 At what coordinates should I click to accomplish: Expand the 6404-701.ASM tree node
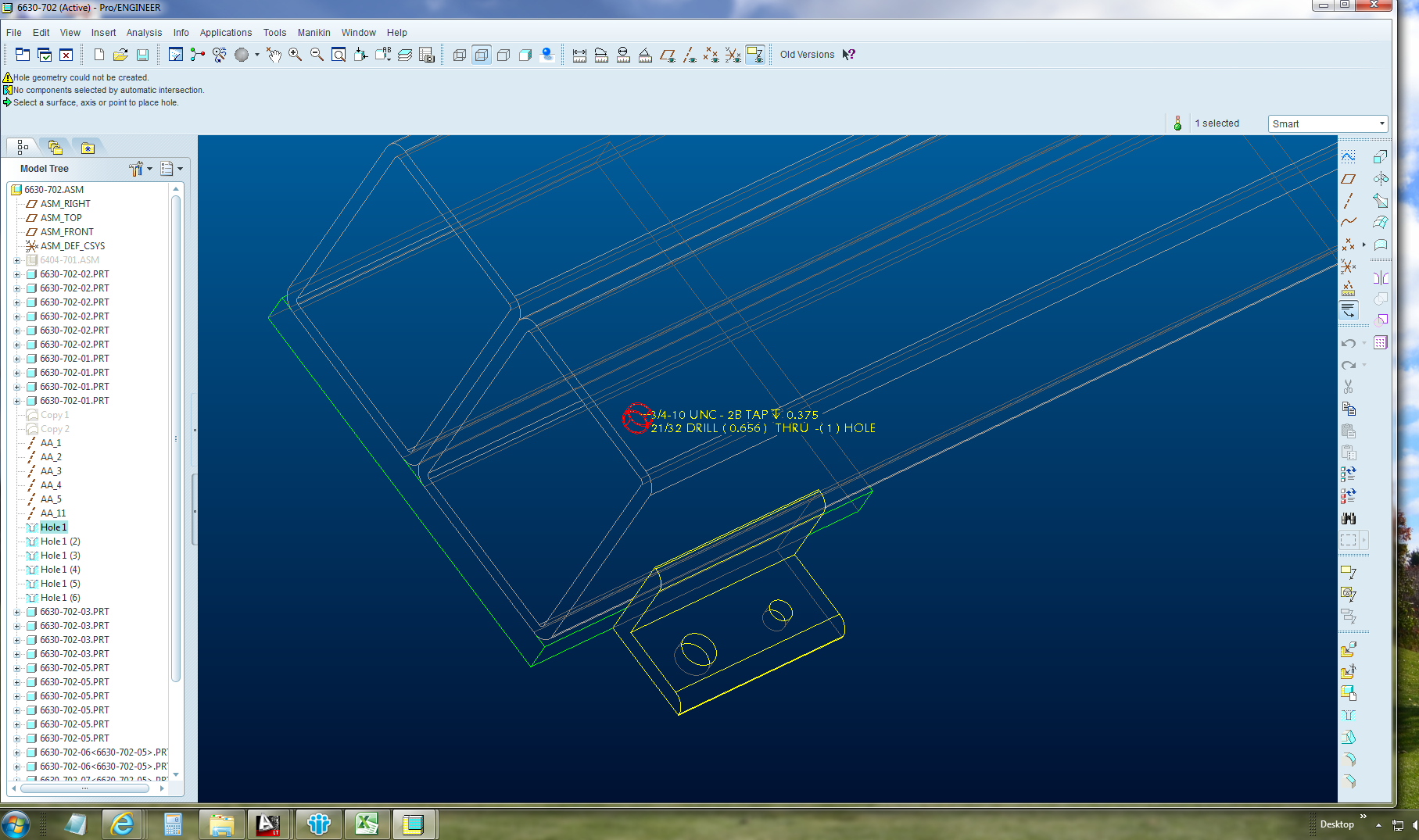[16, 260]
